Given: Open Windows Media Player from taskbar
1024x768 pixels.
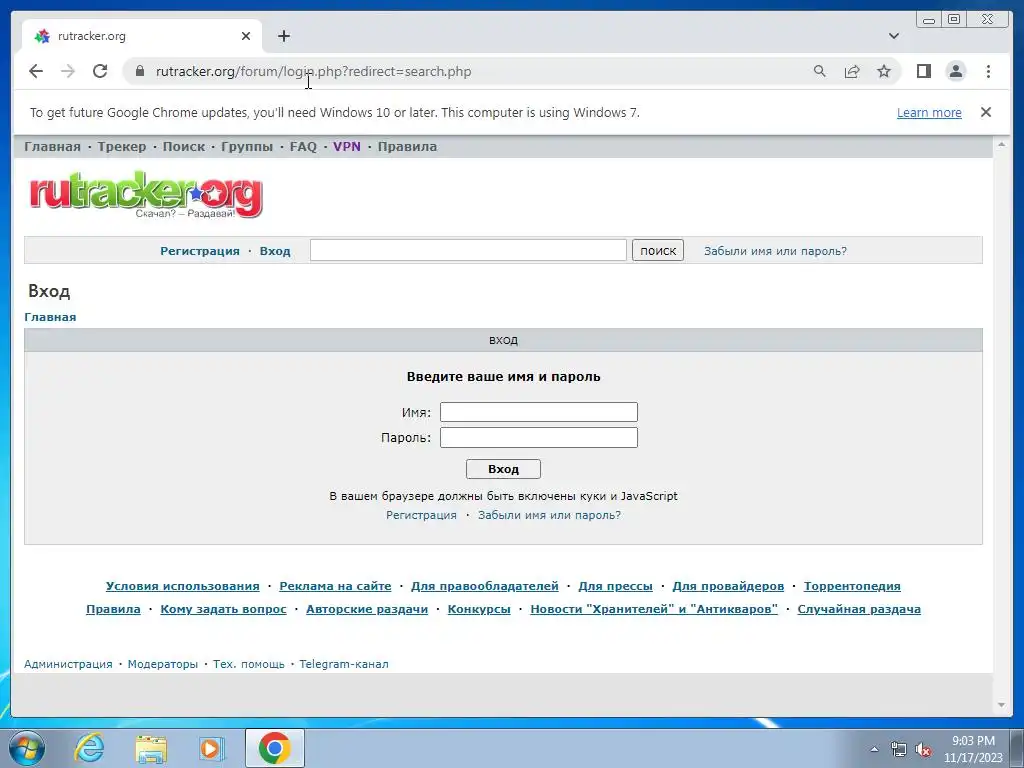Looking at the screenshot, I should point(211,748).
